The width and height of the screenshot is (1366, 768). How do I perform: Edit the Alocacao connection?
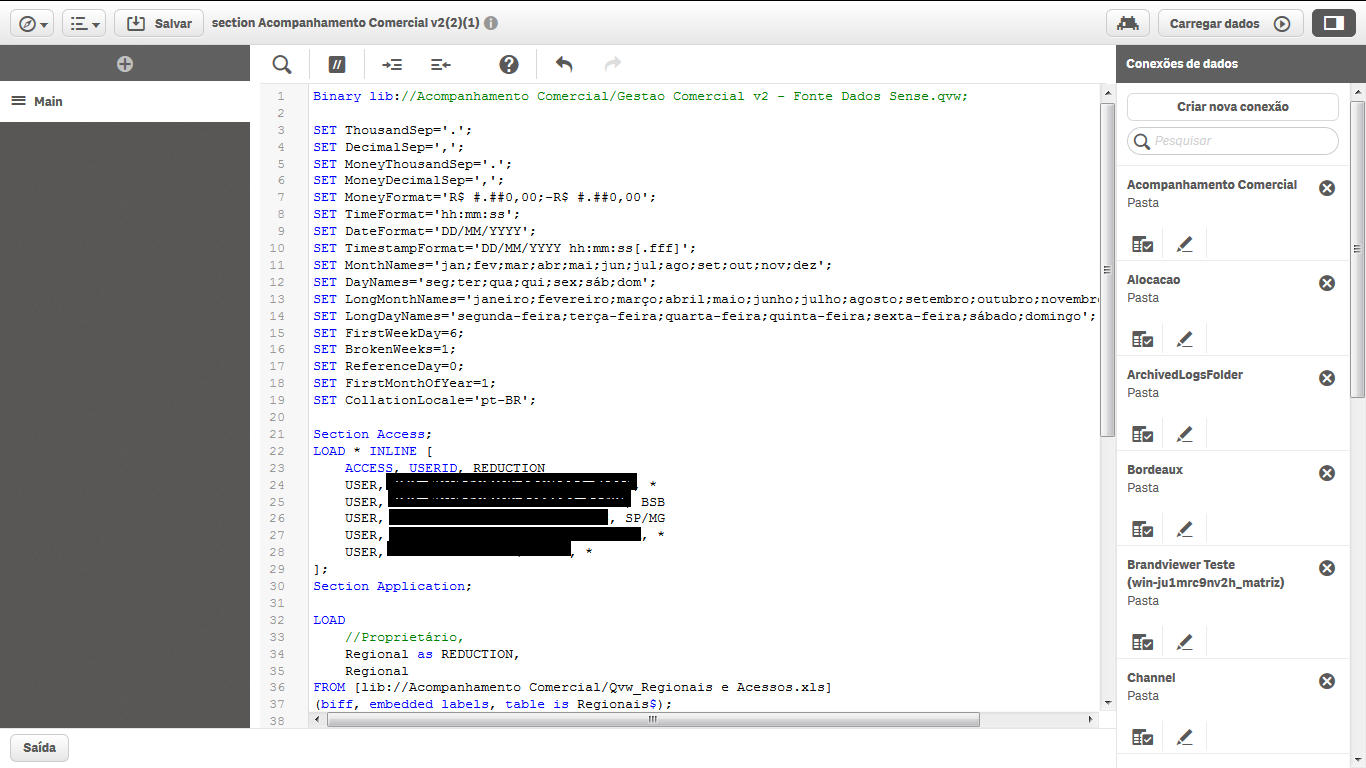coord(1185,338)
